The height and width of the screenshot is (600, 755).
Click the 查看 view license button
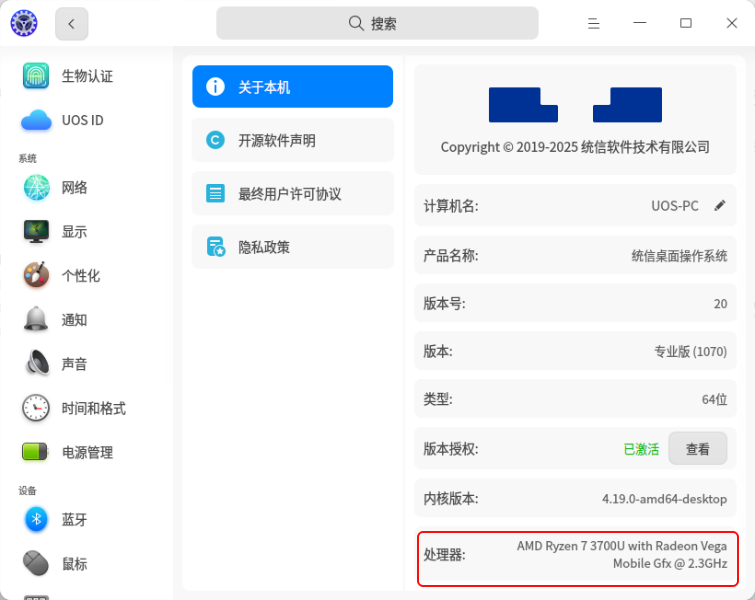coord(698,449)
